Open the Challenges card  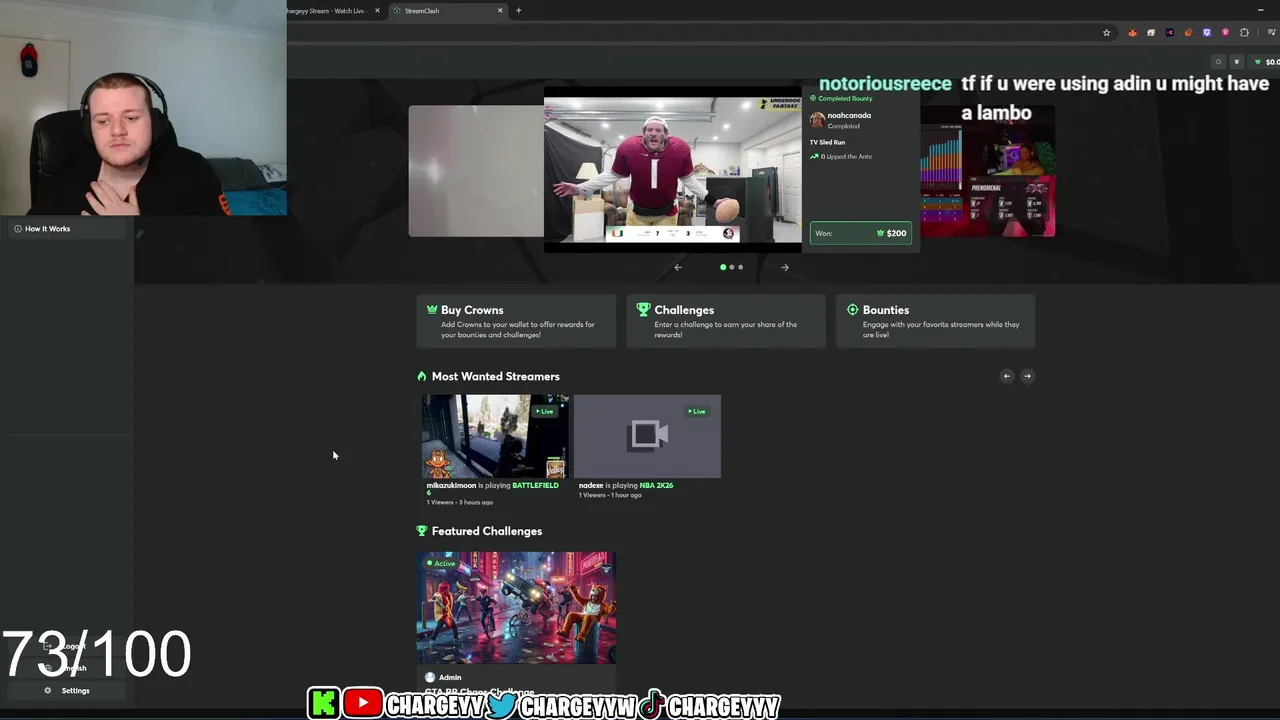coord(726,321)
